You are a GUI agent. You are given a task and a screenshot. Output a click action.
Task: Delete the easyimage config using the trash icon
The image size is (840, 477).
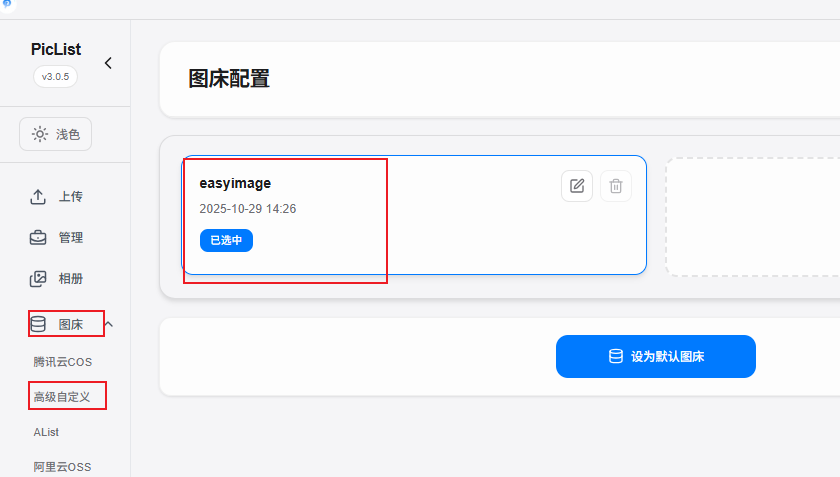click(x=616, y=186)
